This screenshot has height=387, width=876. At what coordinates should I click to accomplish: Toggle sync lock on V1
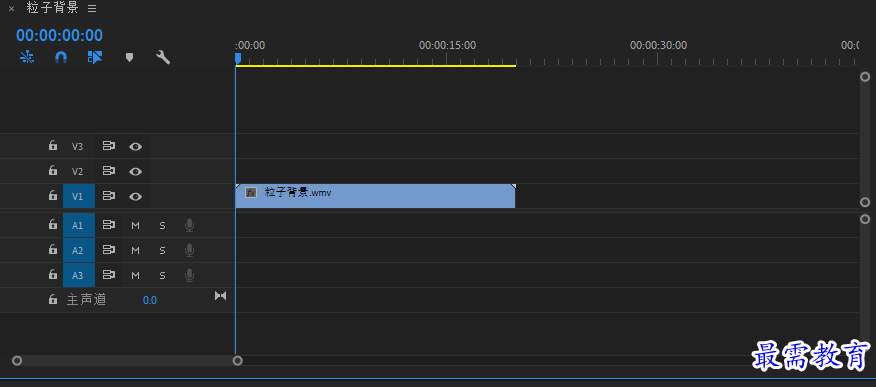pos(108,196)
